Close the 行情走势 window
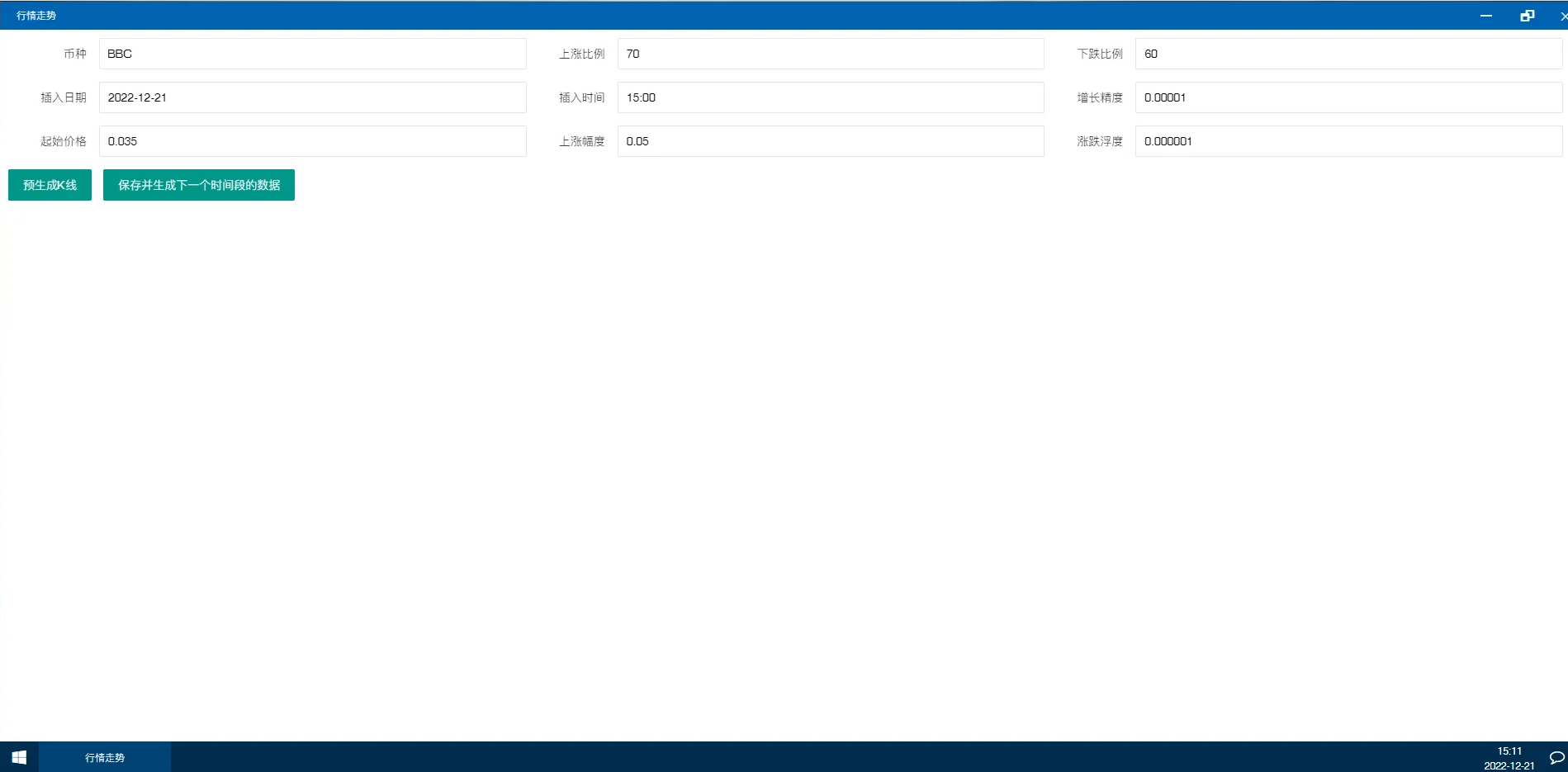The height and width of the screenshot is (772, 1568). pos(1563,16)
